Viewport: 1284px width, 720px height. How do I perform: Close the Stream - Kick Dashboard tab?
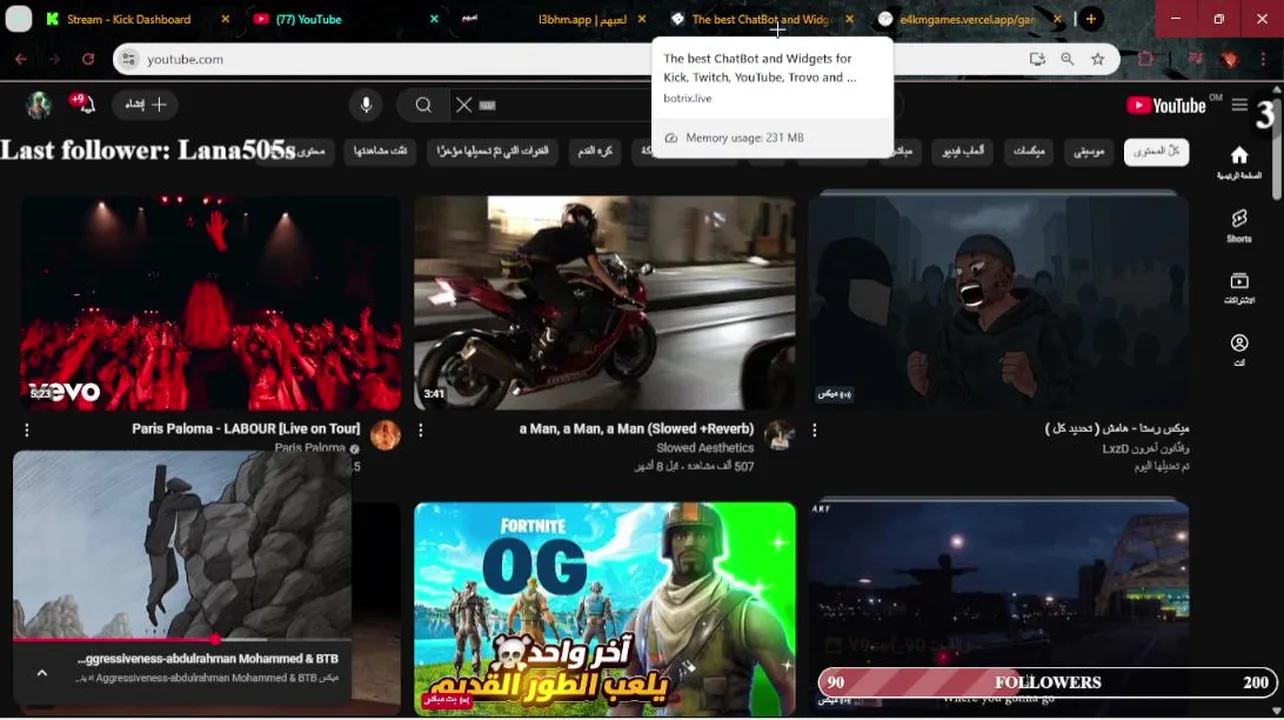point(225,19)
